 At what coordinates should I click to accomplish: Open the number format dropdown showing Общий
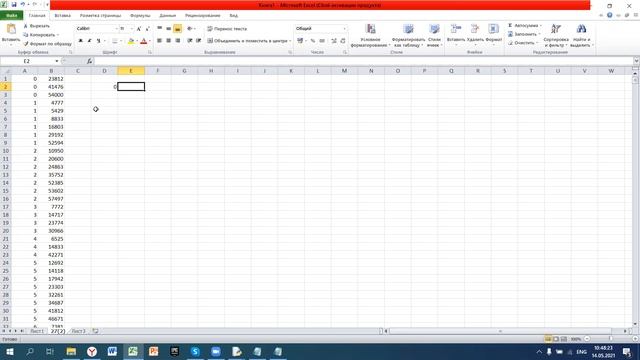(x=344, y=29)
